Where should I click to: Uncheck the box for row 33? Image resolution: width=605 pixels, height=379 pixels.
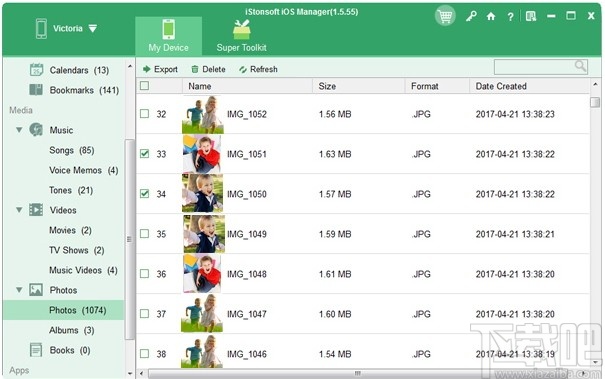pyautogui.click(x=144, y=154)
